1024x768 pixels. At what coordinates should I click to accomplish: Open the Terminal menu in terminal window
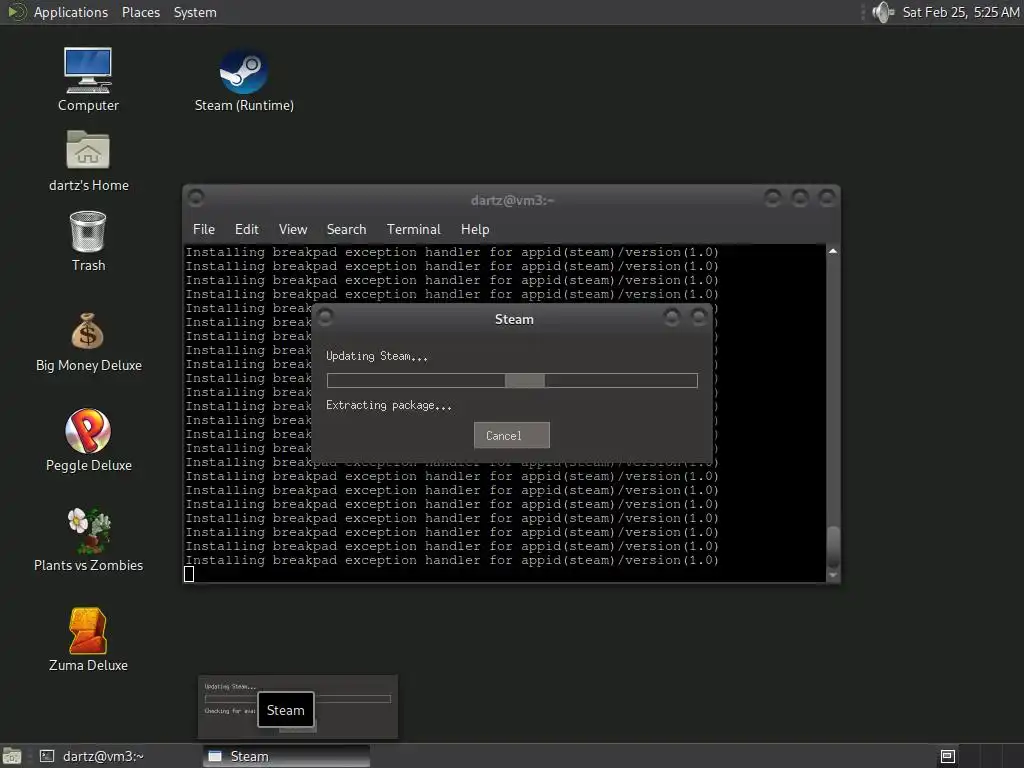coord(413,229)
